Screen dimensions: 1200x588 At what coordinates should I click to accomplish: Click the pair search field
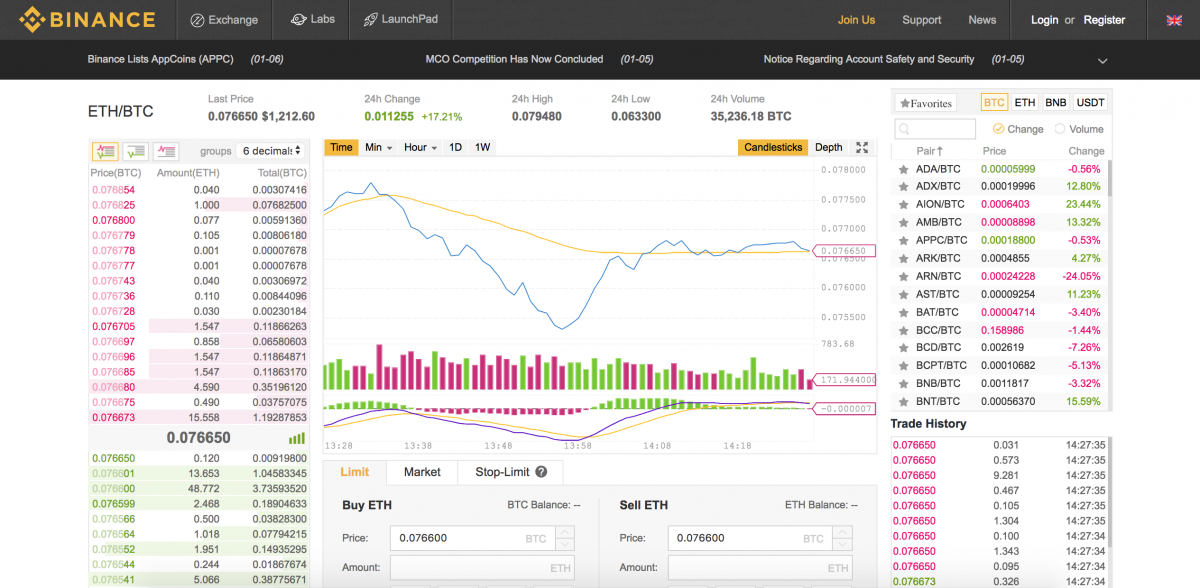click(935, 129)
